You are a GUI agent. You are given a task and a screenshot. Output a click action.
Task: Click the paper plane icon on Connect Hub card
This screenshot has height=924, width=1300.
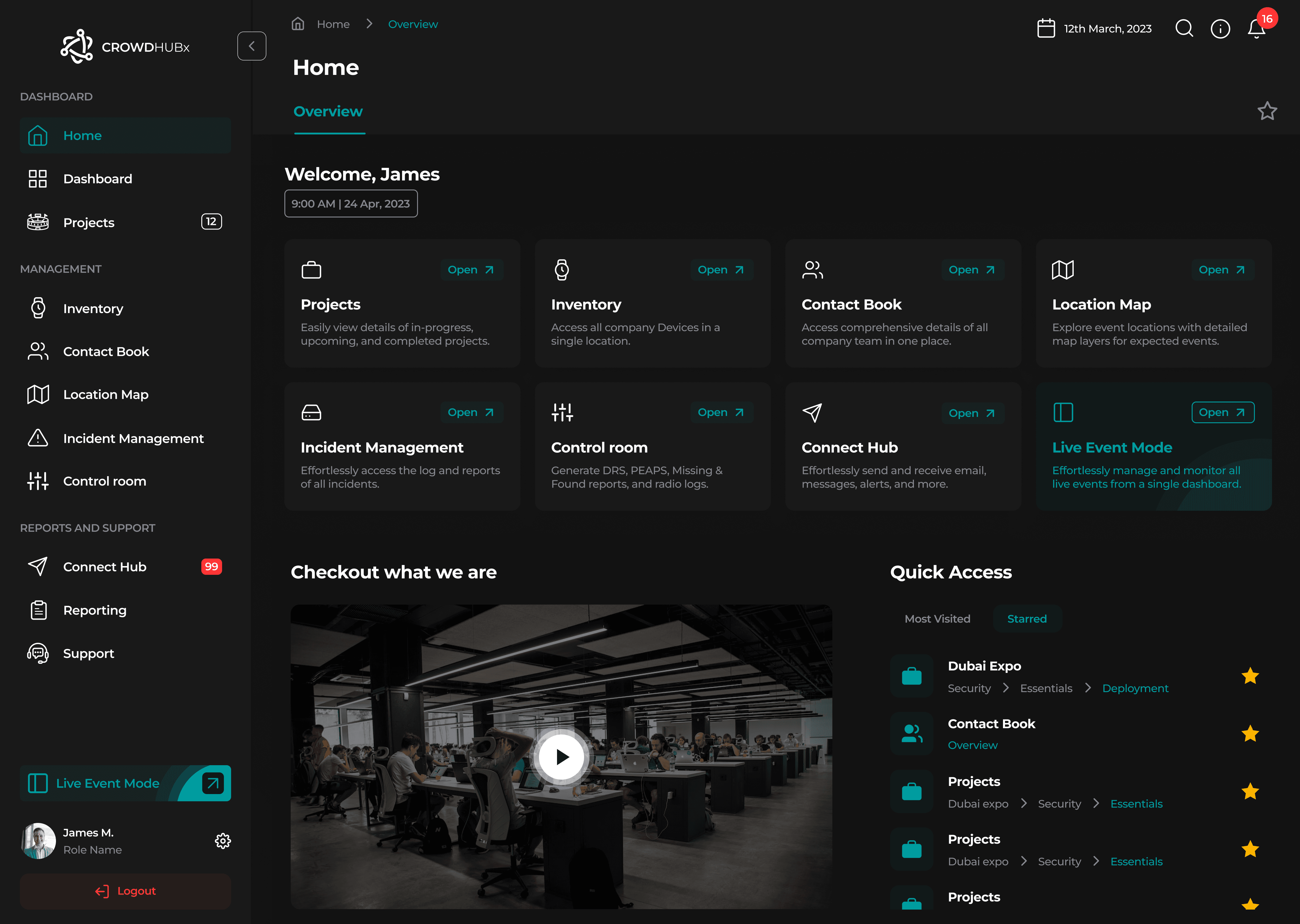pyautogui.click(x=812, y=412)
